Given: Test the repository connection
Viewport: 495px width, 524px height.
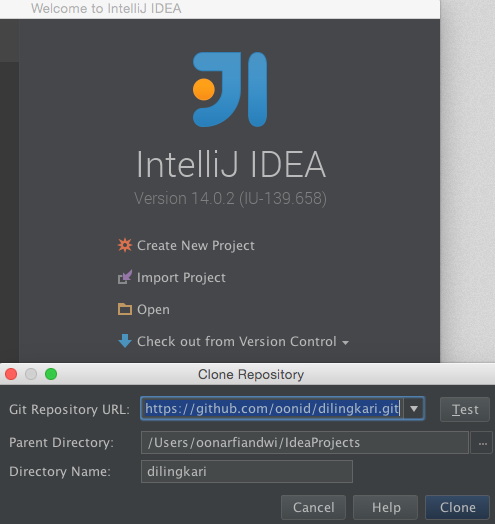Looking at the screenshot, I should pyautogui.click(x=465, y=409).
